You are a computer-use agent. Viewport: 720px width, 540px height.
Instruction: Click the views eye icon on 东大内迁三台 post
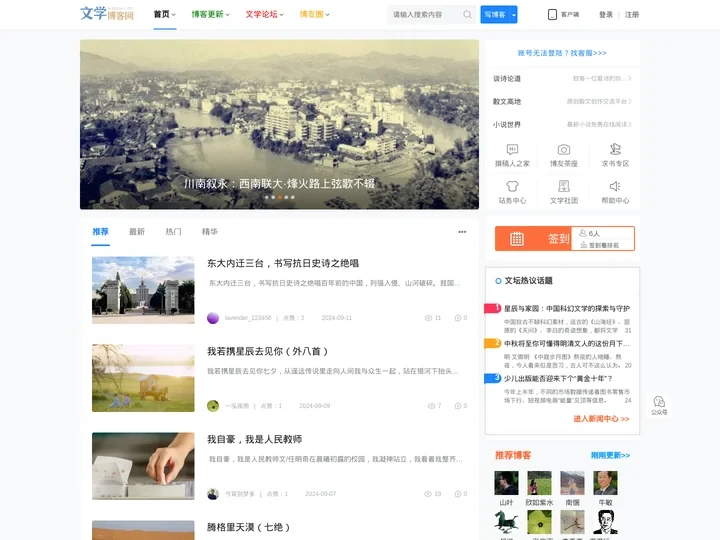click(x=428, y=318)
